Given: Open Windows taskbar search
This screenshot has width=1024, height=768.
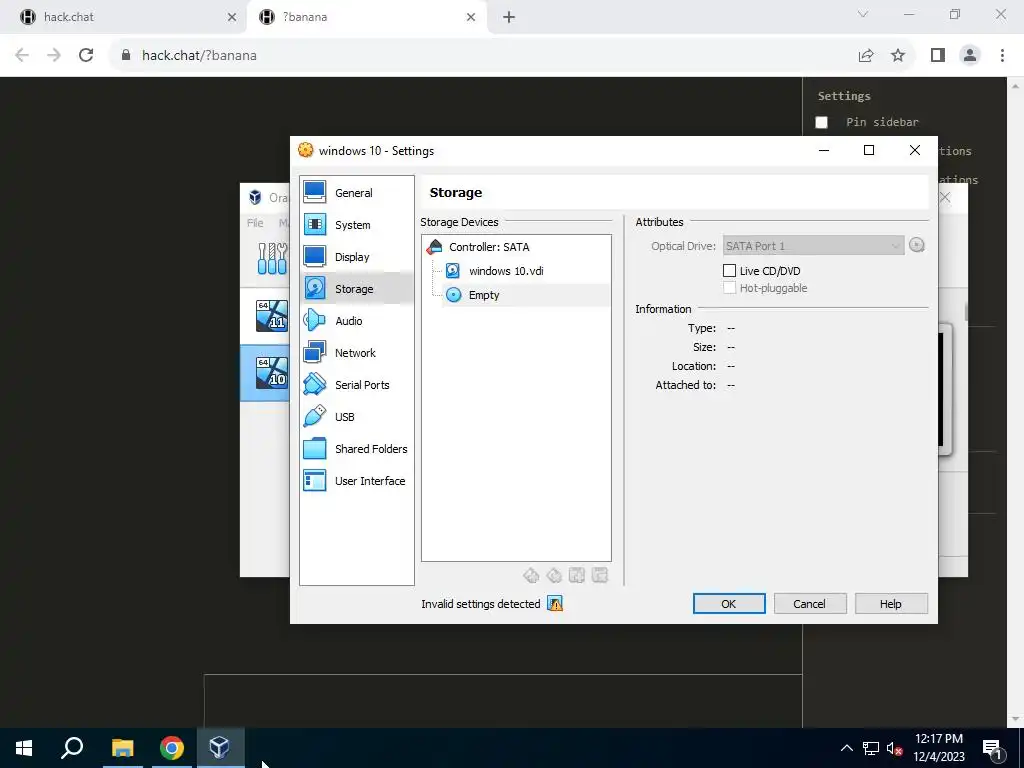Looking at the screenshot, I should pos(72,748).
